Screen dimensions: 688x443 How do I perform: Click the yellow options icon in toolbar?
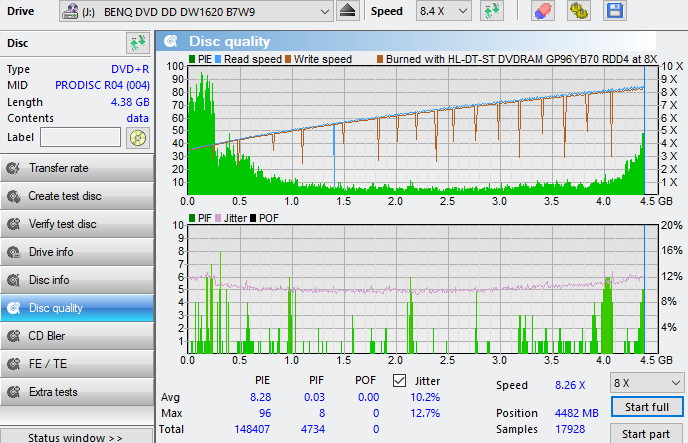(578, 11)
